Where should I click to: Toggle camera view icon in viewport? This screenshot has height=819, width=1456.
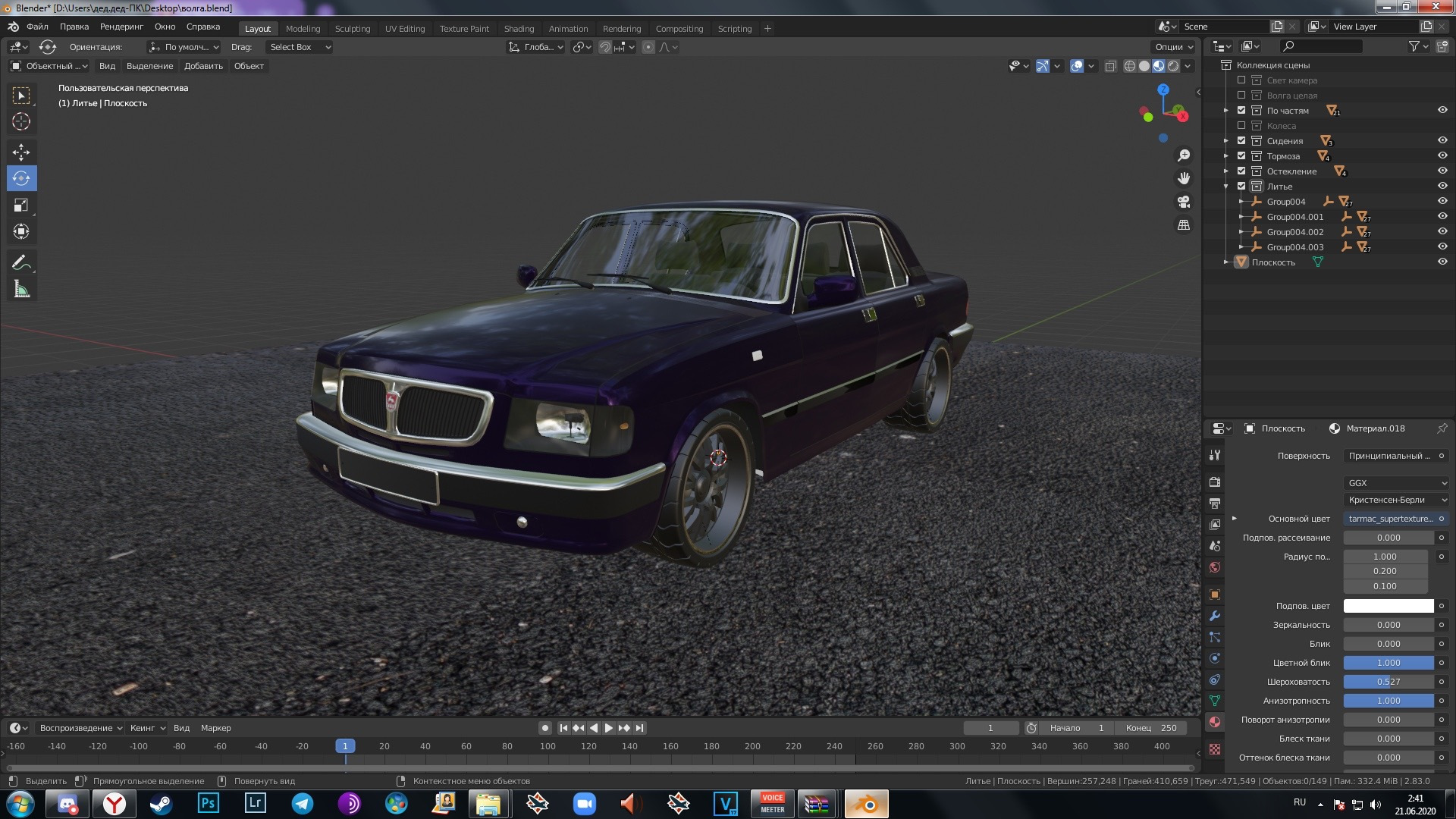pos(1183,202)
